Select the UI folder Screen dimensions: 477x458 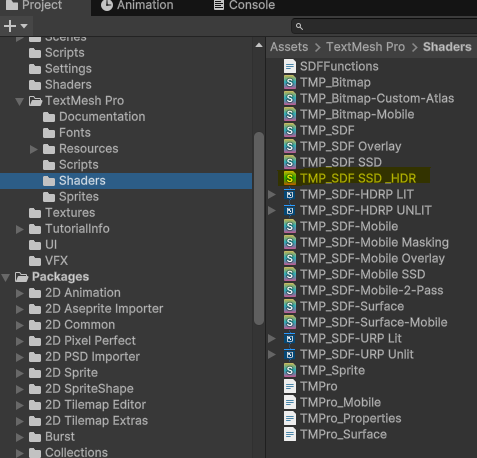point(43,245)
